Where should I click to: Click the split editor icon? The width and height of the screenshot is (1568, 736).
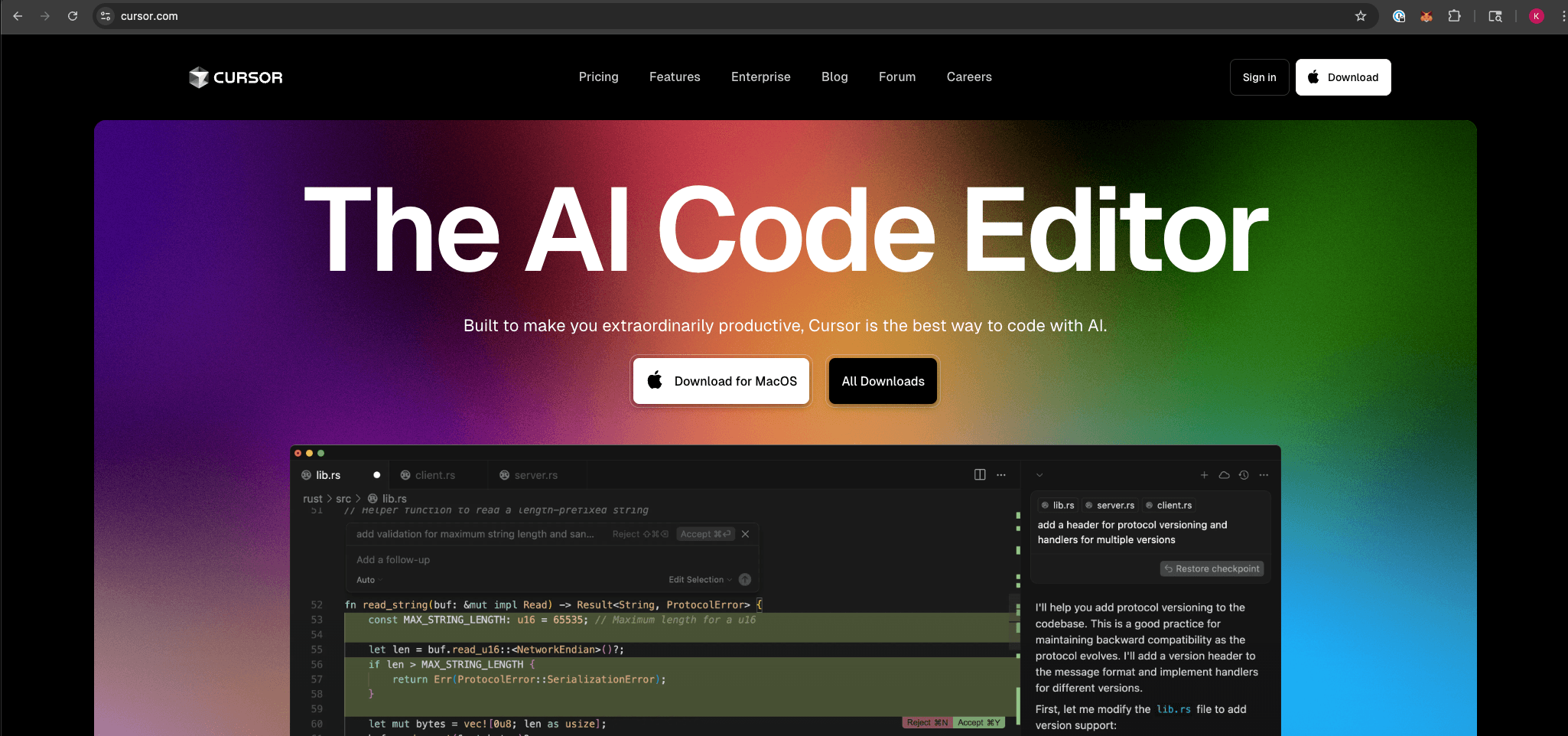tap(980, 475)
